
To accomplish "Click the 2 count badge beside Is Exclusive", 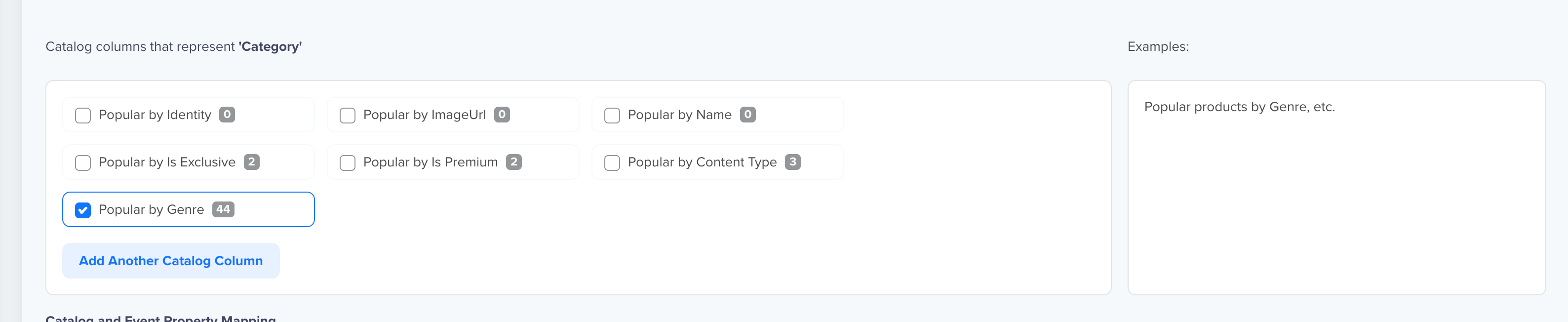I will [251, 162].
